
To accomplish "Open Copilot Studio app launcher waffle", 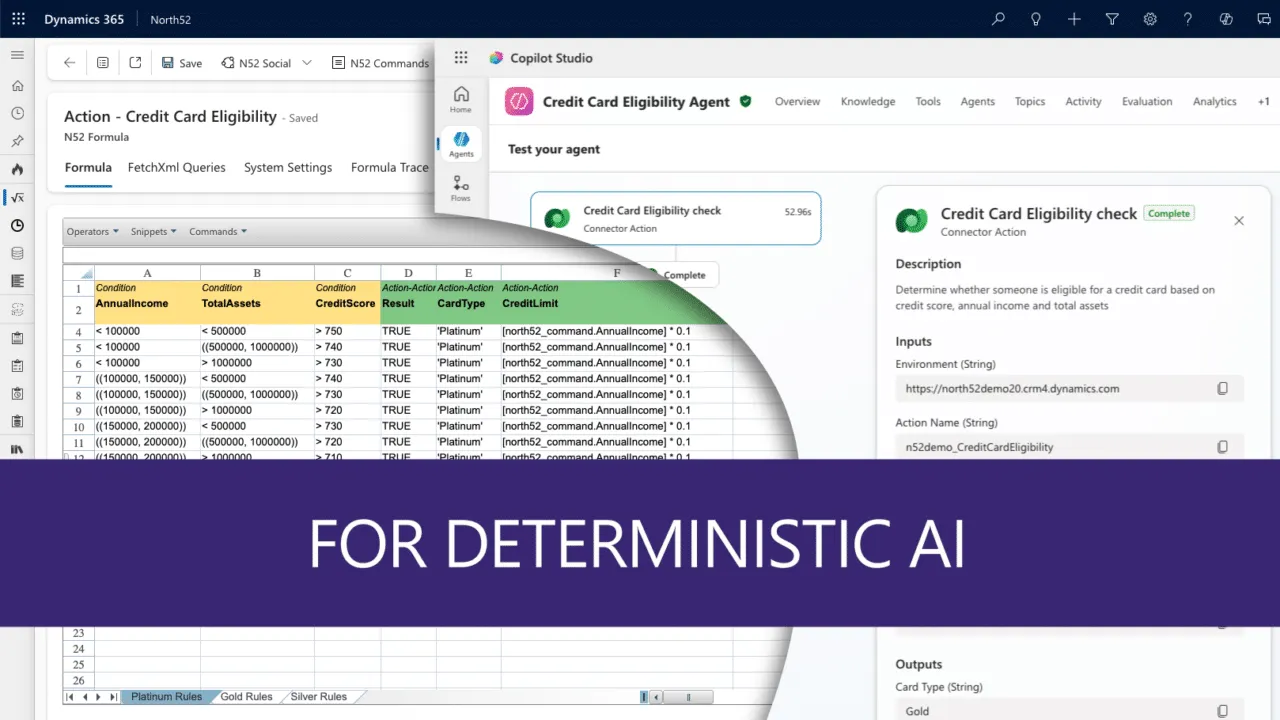I will (x=461, y=58).
